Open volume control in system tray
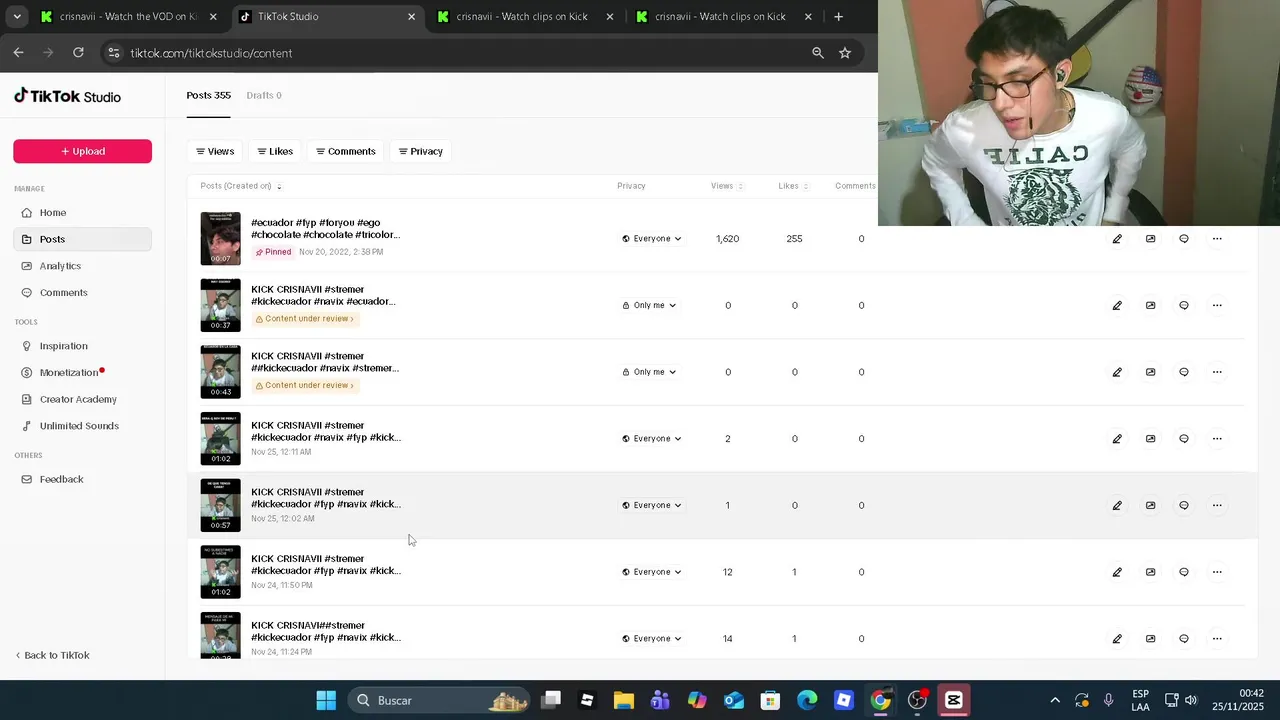 (x=1191, y=700)
